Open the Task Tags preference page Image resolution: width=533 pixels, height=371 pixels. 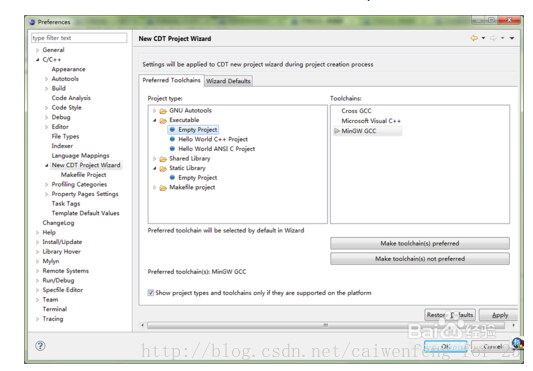point(66,203)
